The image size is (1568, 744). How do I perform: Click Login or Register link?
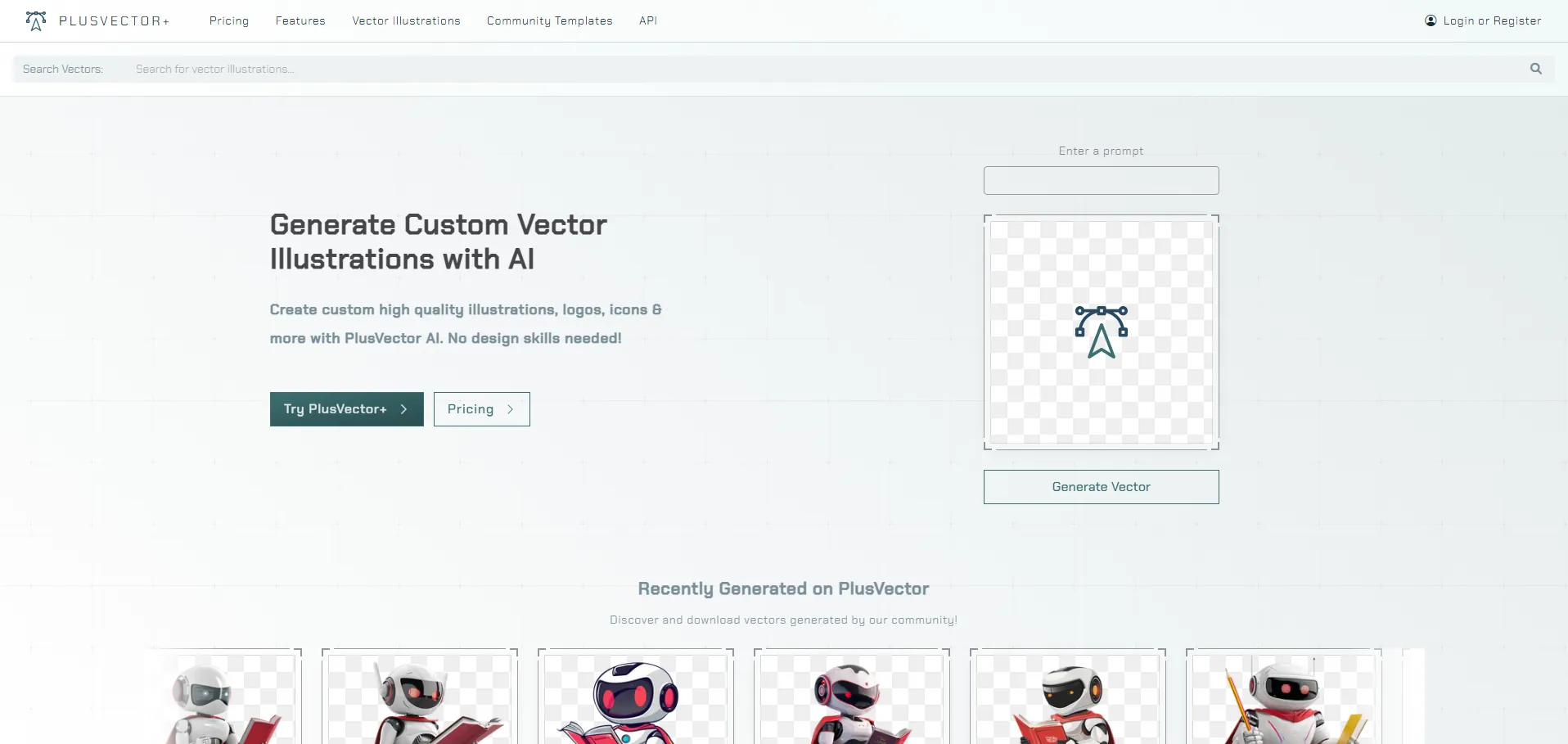tap(1491, 20)
